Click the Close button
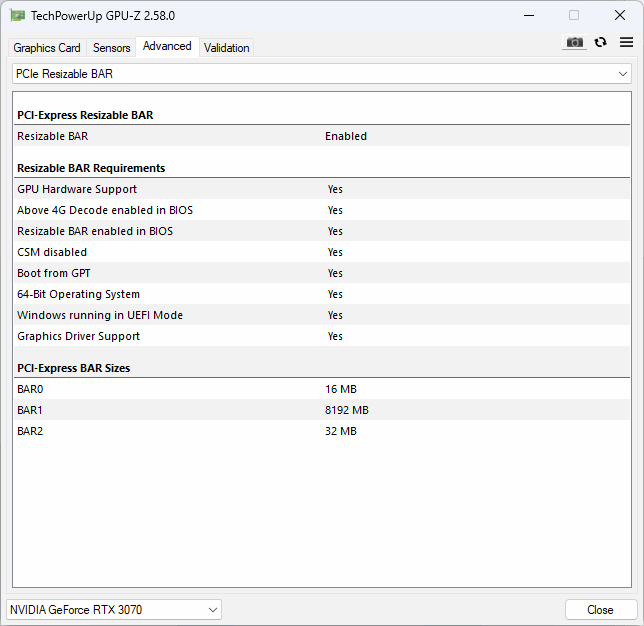 600,610
